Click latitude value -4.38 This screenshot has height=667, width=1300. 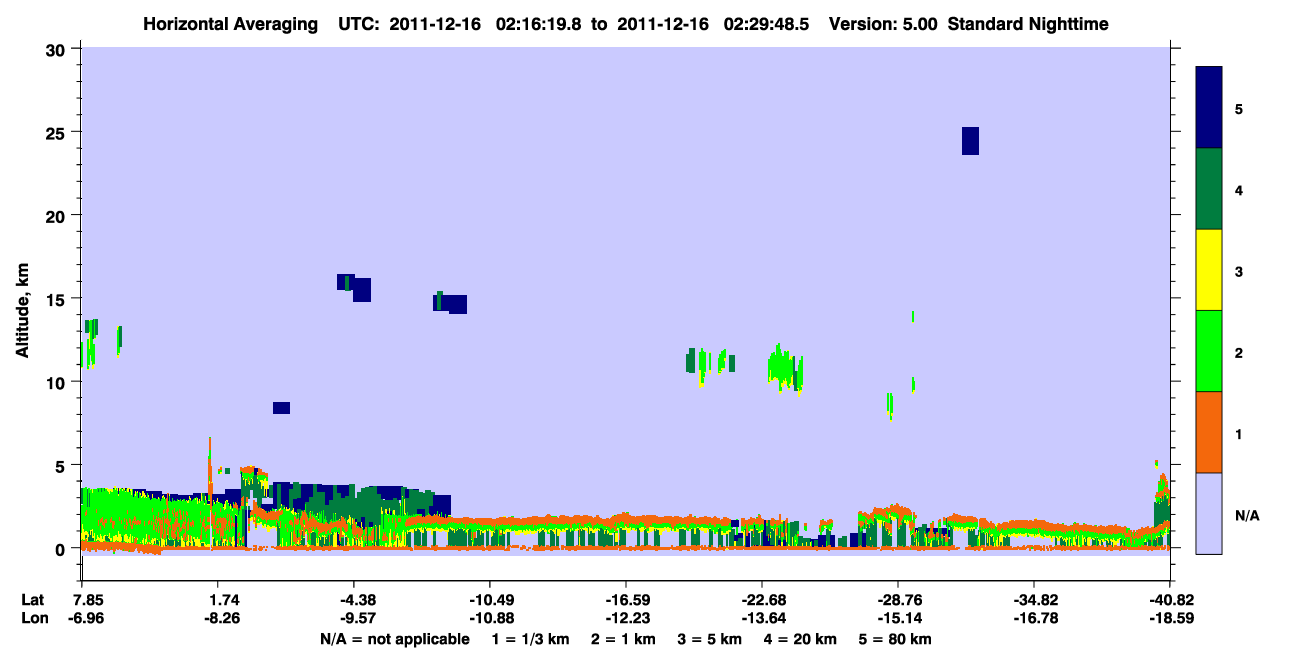(x=353, y=600)
